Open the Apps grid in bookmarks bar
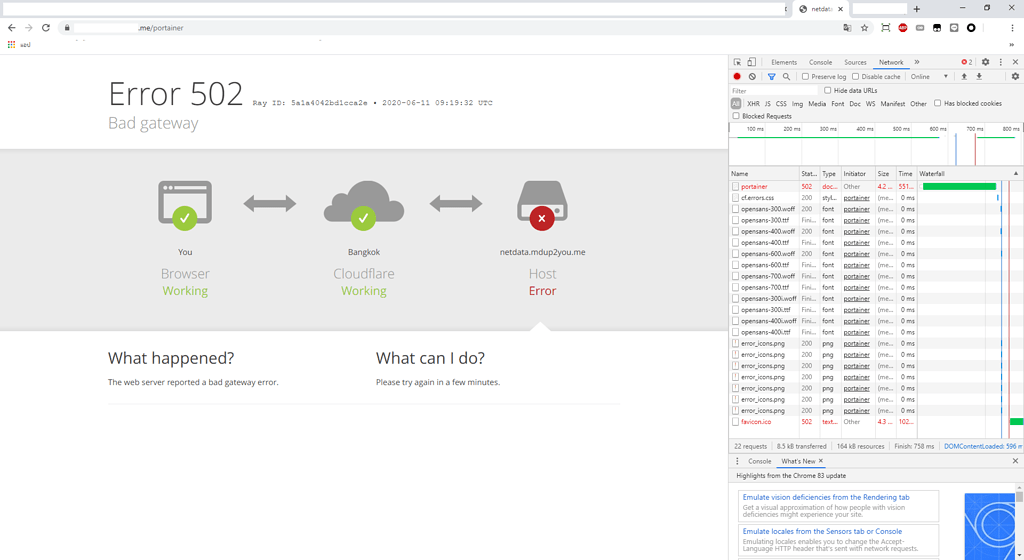Screen dimensions: 1024x560 [11, 44]
